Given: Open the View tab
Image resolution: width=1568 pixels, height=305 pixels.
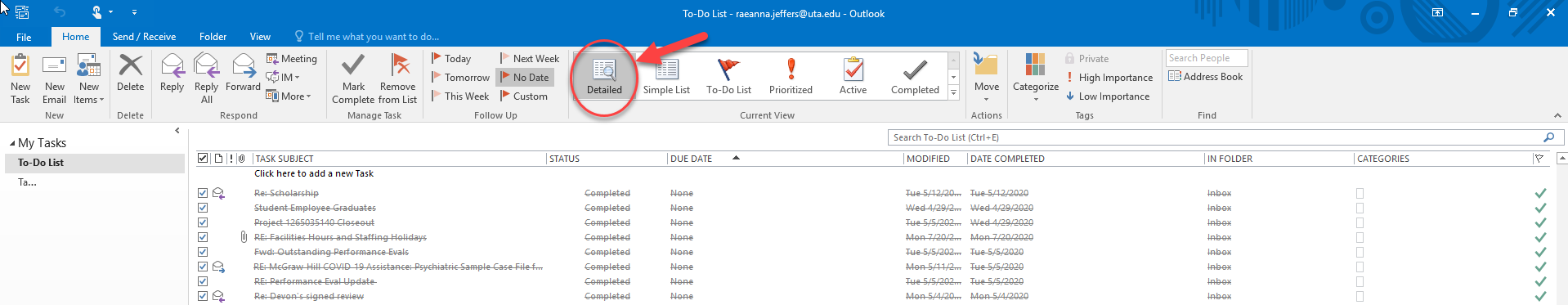Looking at the screenshot, I should [x=260, y=37].
